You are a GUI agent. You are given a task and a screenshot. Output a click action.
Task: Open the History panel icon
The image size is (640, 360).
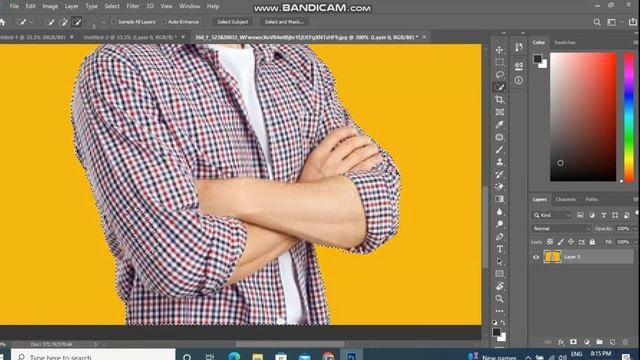pyautogui.click(x=519, y=47)
